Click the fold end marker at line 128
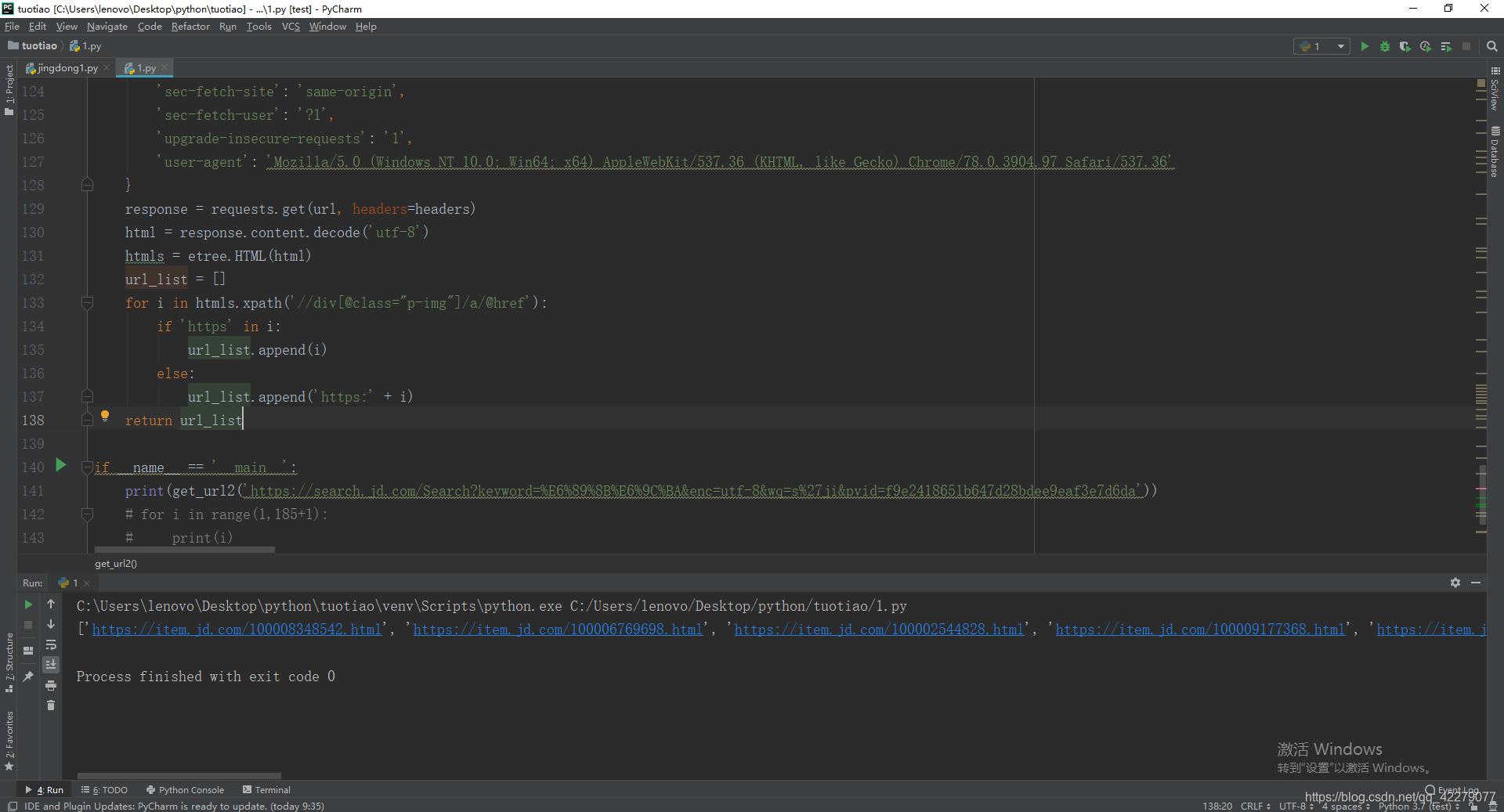Screen dimensions: 1504x812 (87, 186)
